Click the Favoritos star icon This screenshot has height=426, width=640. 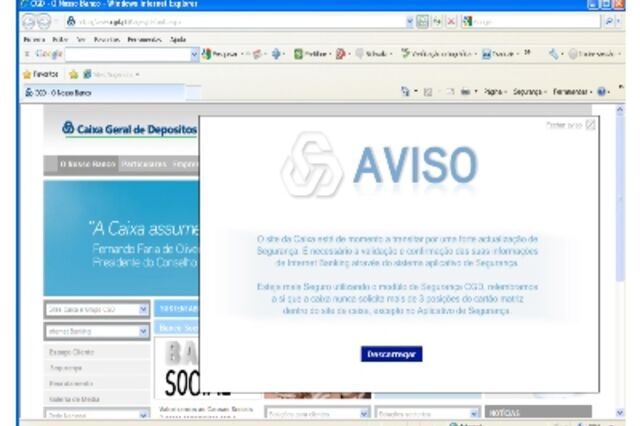point(27,74)
